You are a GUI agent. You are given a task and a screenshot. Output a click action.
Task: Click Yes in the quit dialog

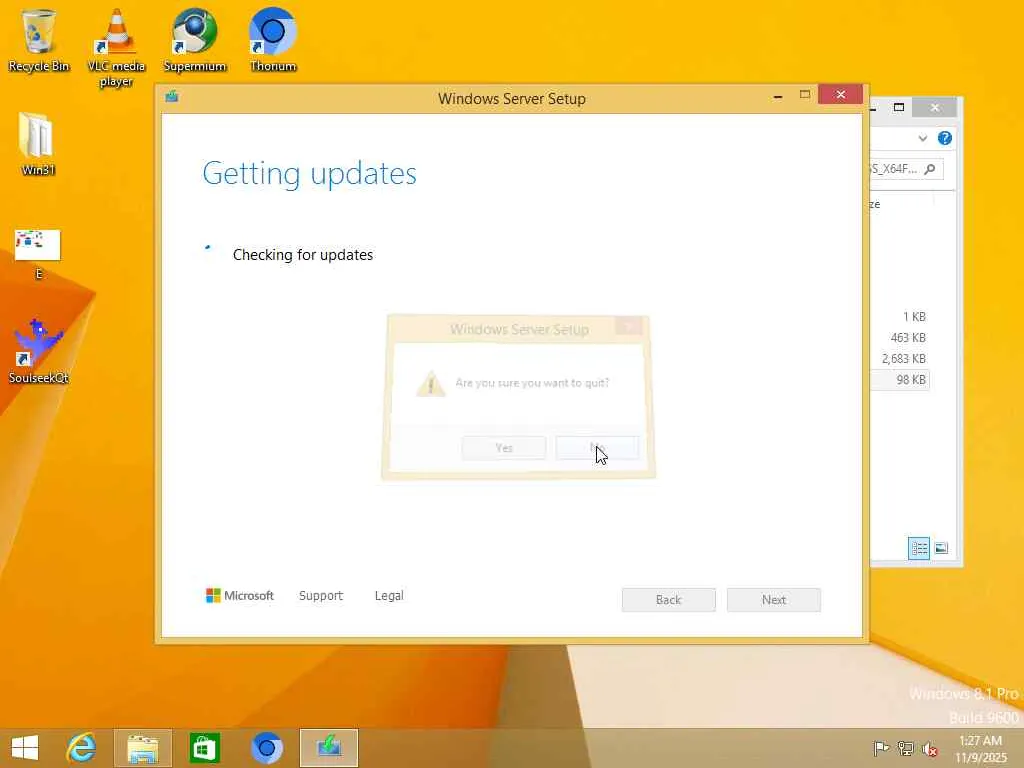(x=504, y=447)
